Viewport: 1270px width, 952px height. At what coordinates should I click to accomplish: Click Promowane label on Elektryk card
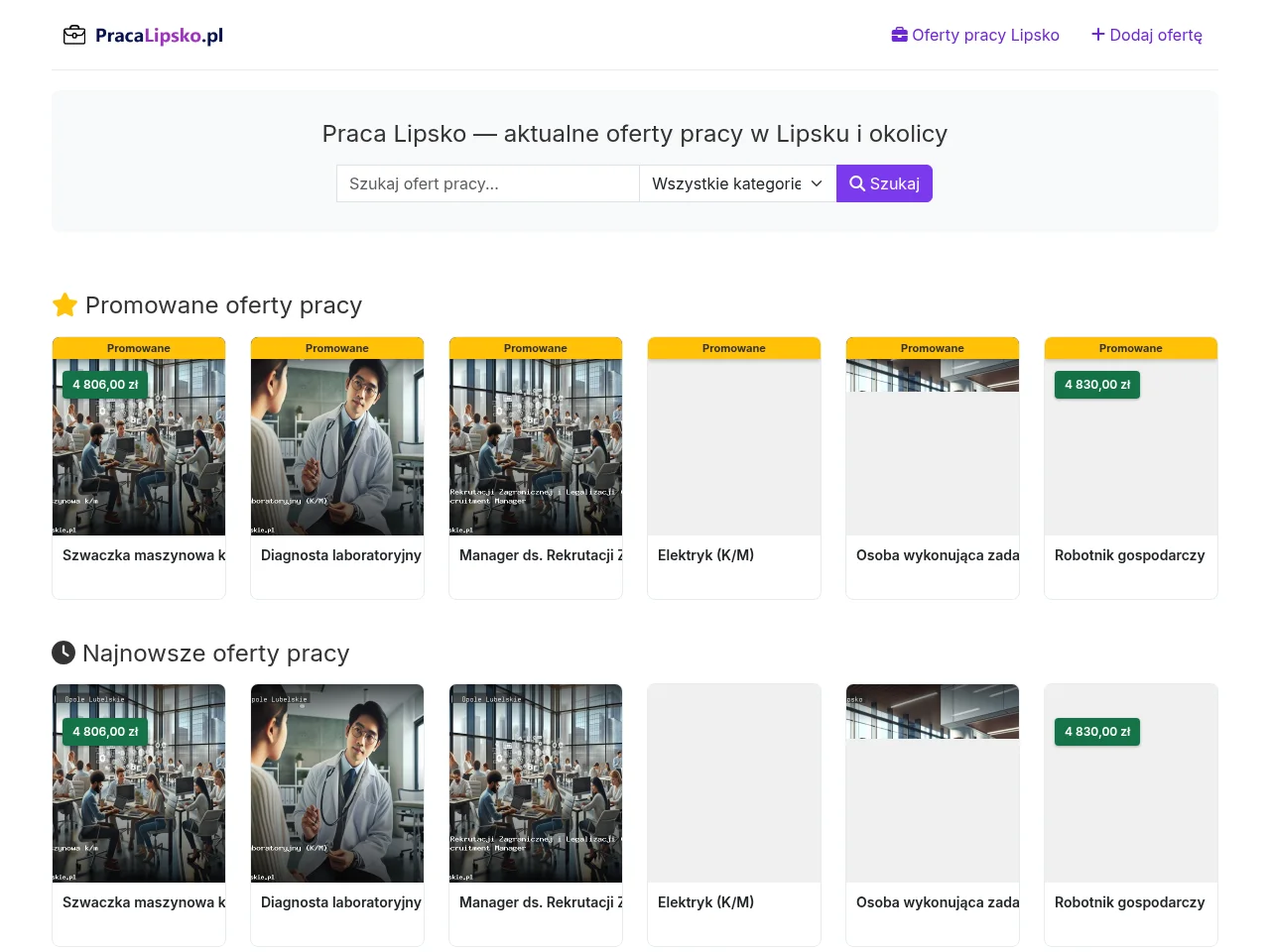coord(734,348)
